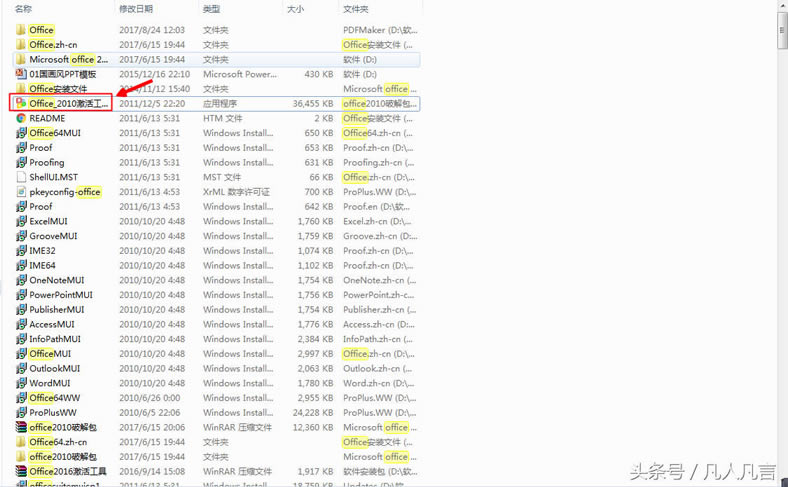788x487 pixels.
Task: Click the date 2015/12/16 22:10
Action: [154, 74]
